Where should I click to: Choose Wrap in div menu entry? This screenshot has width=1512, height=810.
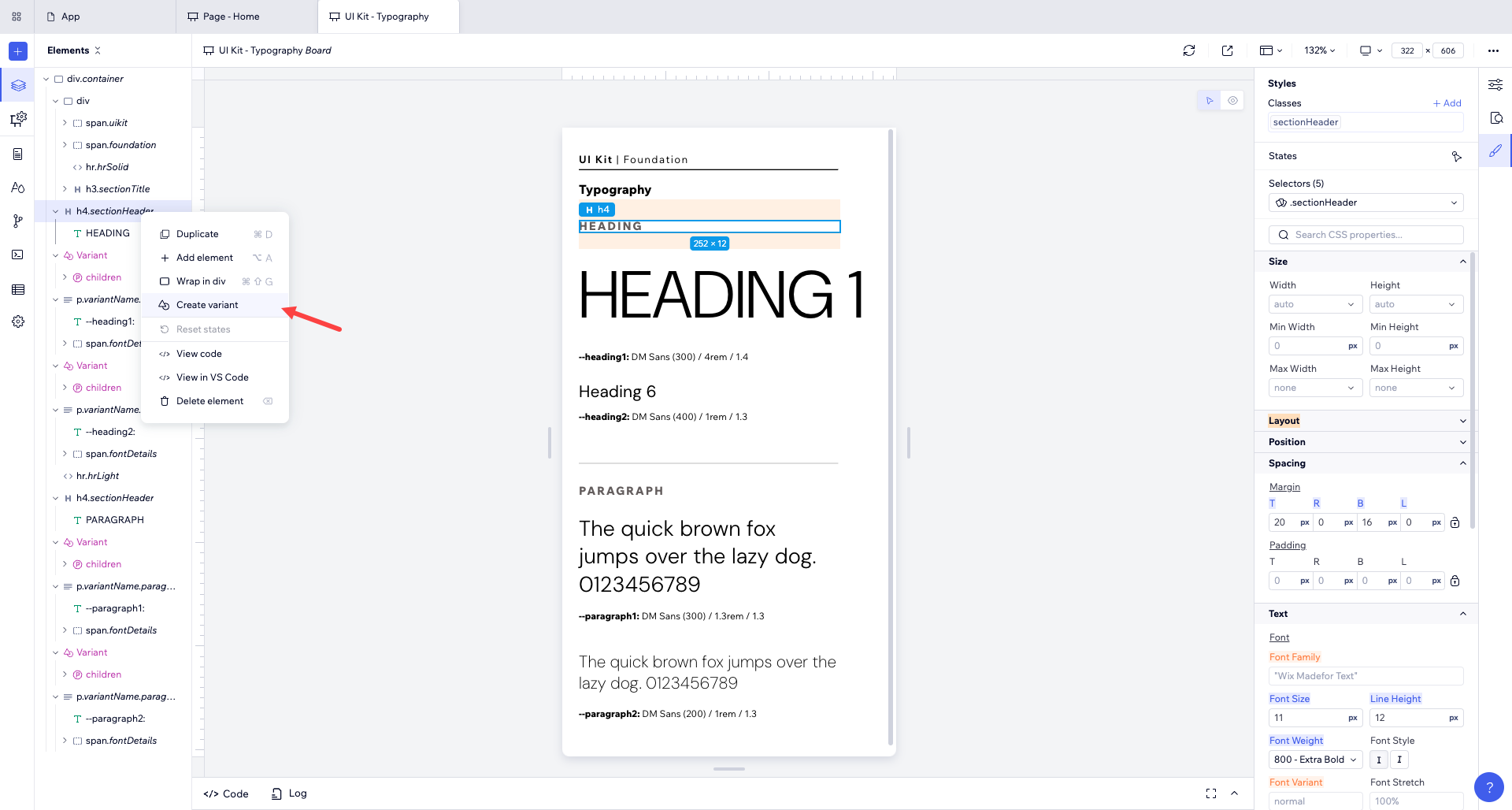click(215, 281)
